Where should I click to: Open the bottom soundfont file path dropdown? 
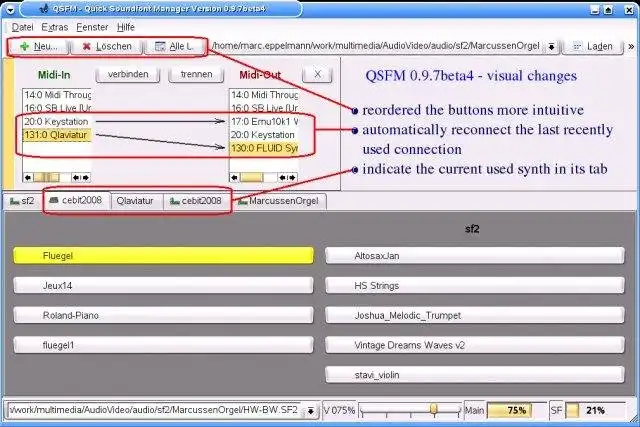point(311,410)
